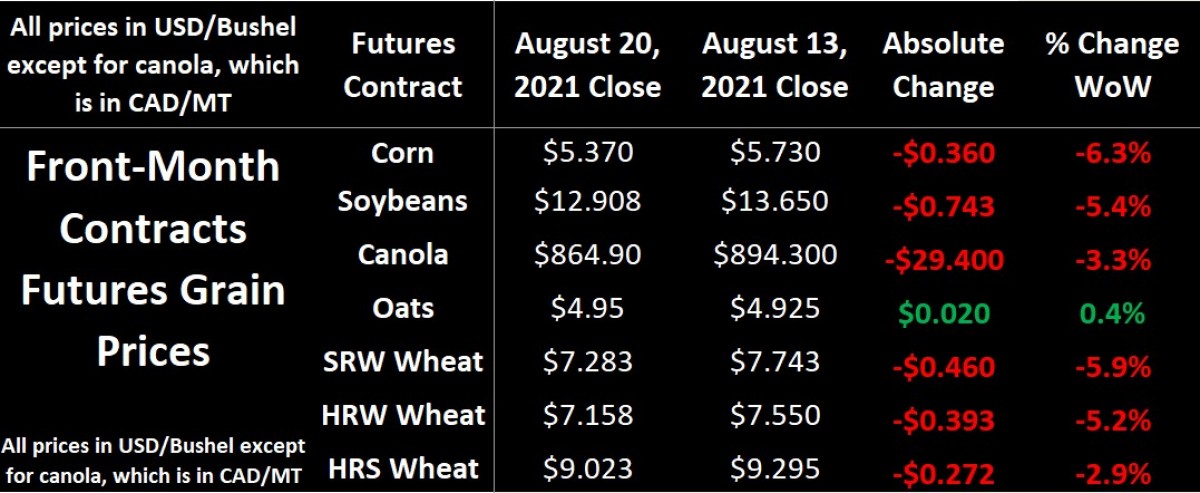
Task: Click Corn's $5.370 closing price
Action: click(587, 152)
